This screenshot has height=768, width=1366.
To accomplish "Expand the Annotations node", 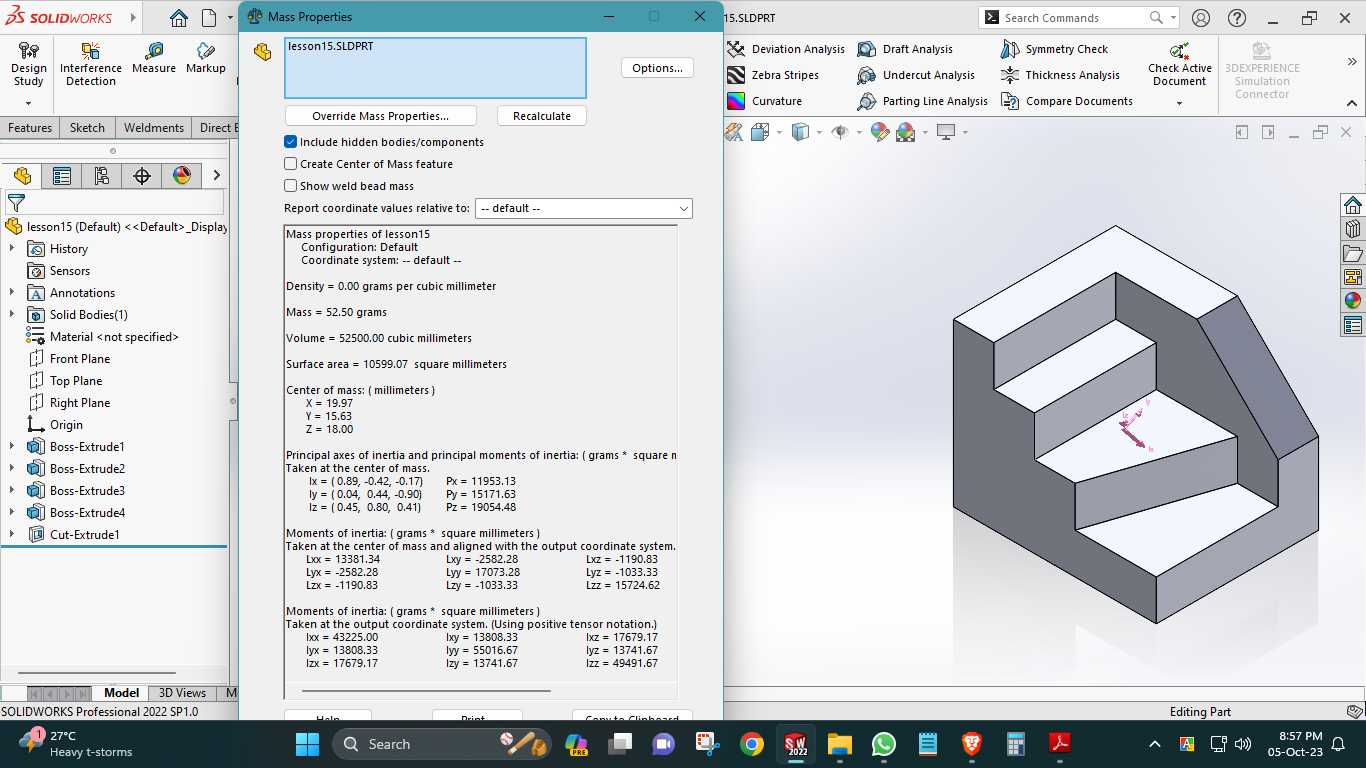I will (x=12, y=293).
